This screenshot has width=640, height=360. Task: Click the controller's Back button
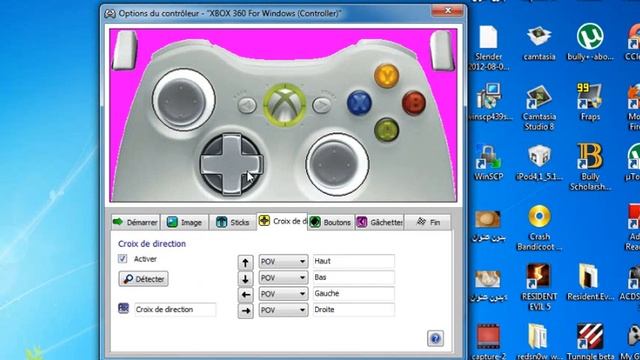pos(247,106)
